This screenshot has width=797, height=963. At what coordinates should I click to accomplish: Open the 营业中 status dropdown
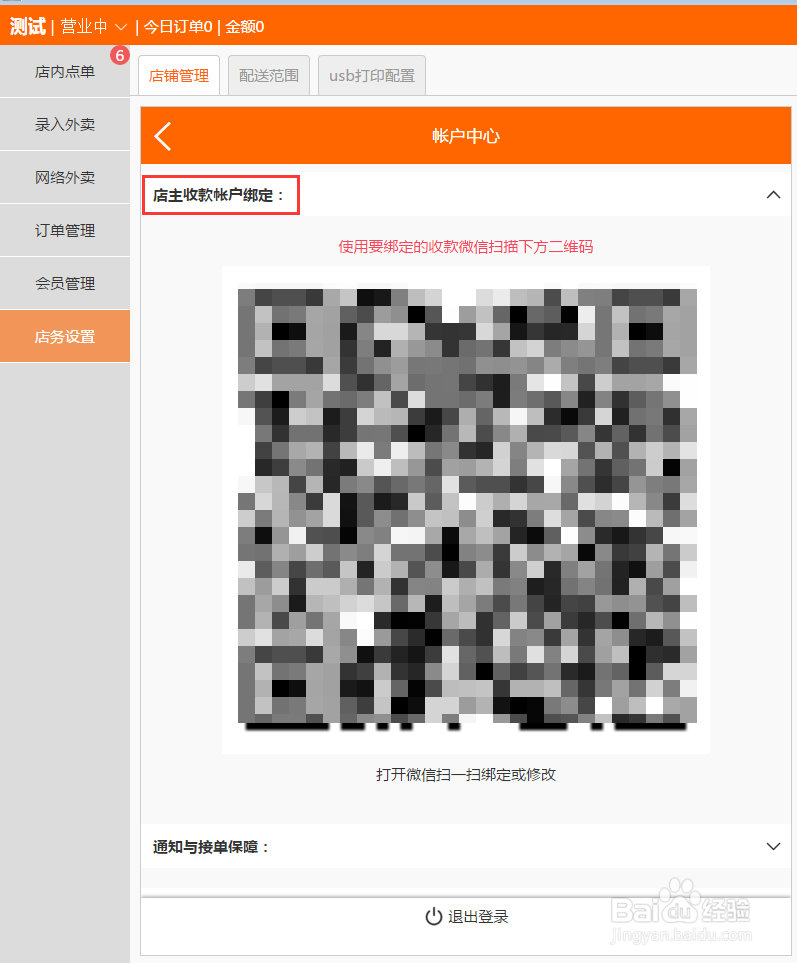point(94,26)
